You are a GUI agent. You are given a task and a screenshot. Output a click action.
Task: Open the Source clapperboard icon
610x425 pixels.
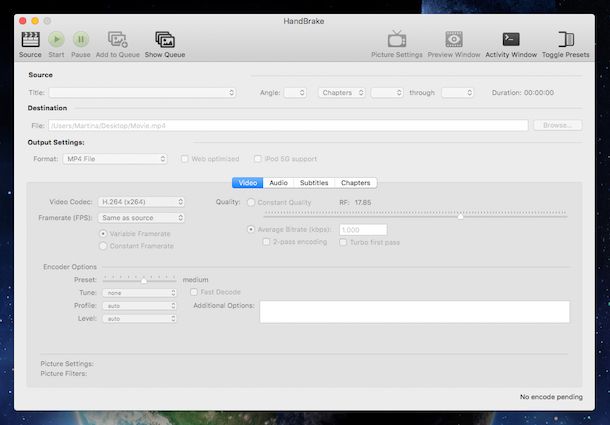coord(30,39)
